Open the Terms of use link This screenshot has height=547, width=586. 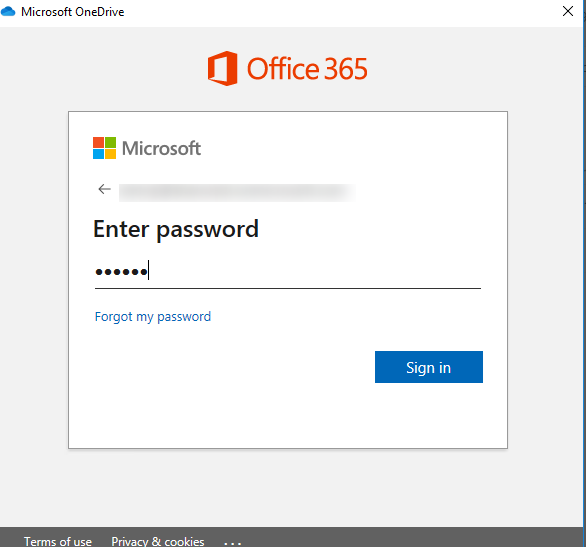(x=58, y=541)
